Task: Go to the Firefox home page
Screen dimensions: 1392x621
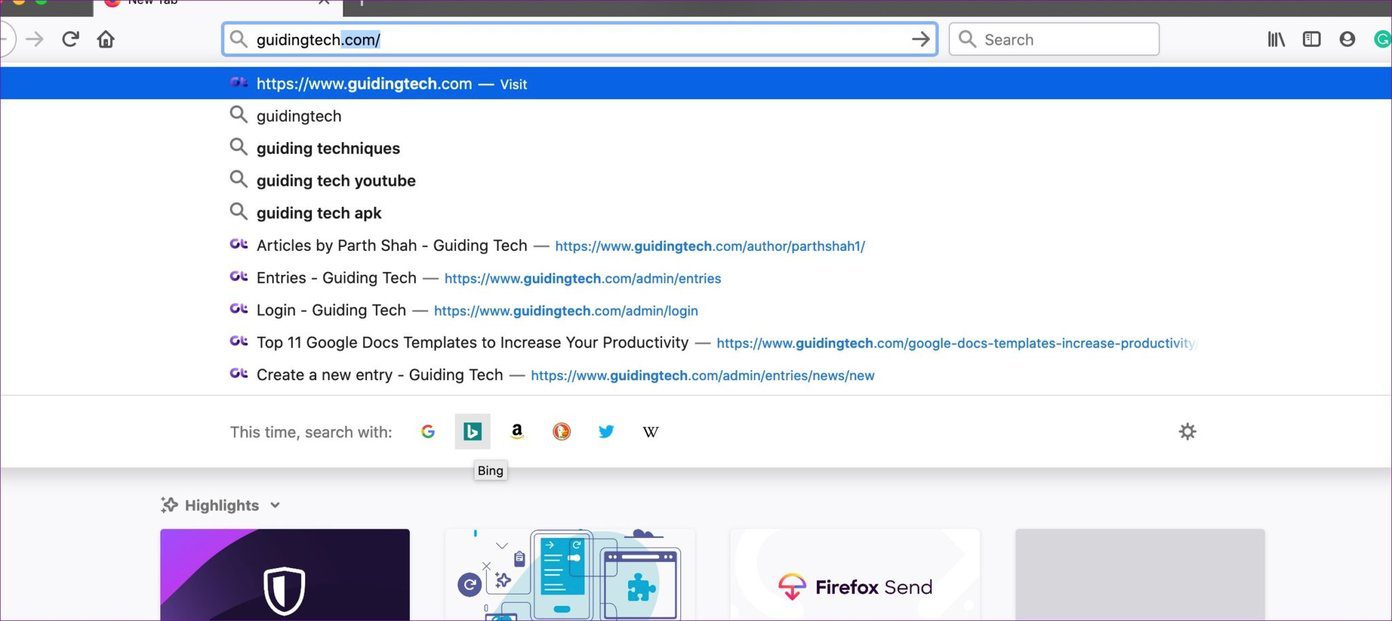Action: [106, 39]
